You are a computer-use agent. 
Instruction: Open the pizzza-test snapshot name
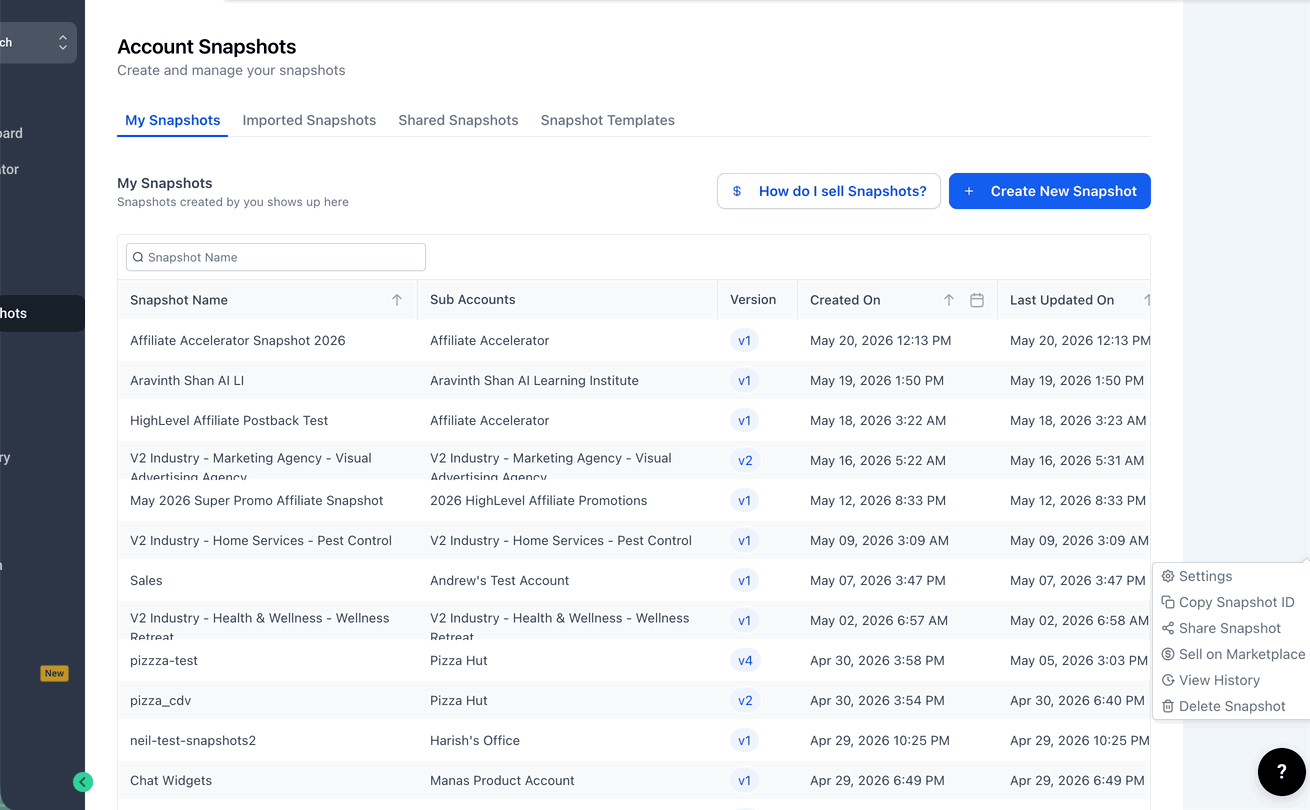click(x=164, y=660)
